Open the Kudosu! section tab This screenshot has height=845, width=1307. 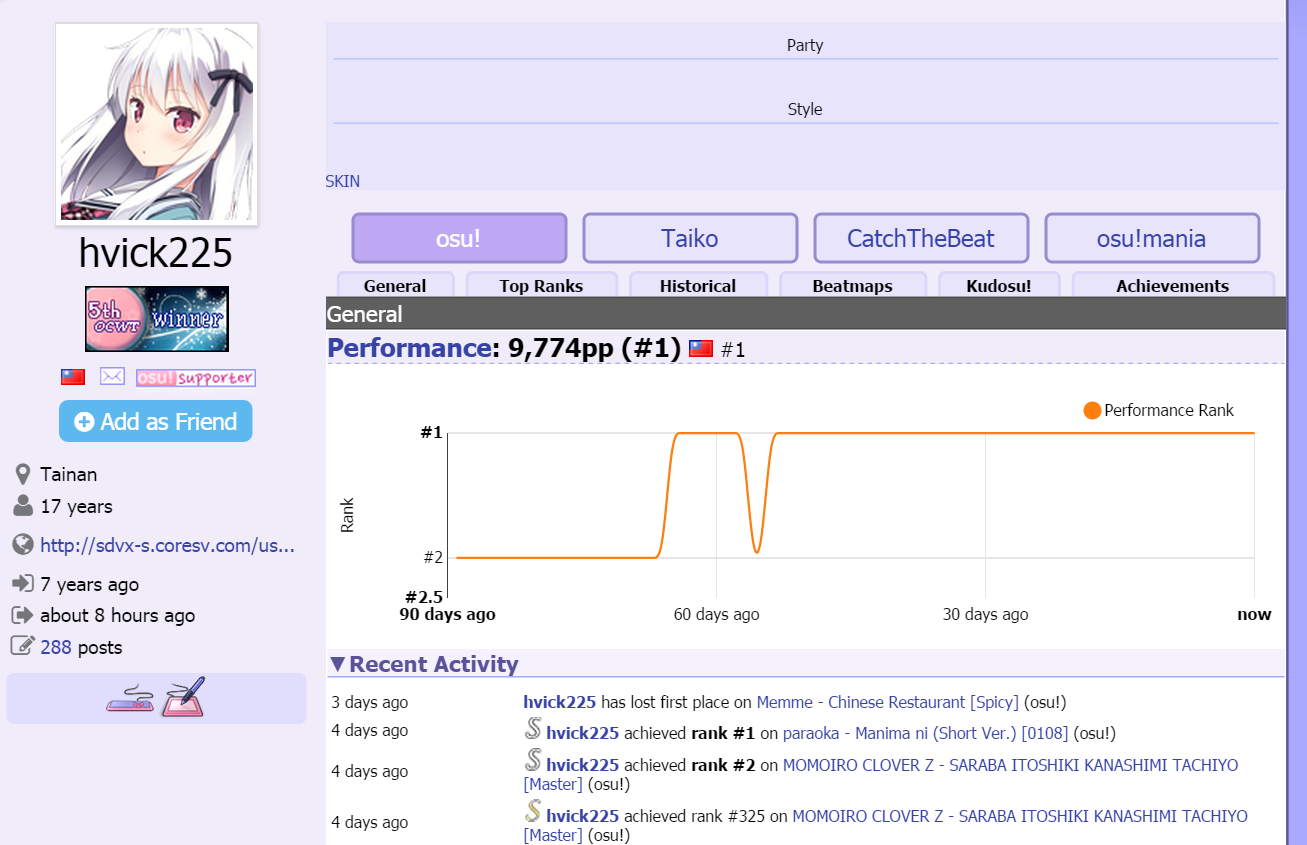click(x=999, y=285)
